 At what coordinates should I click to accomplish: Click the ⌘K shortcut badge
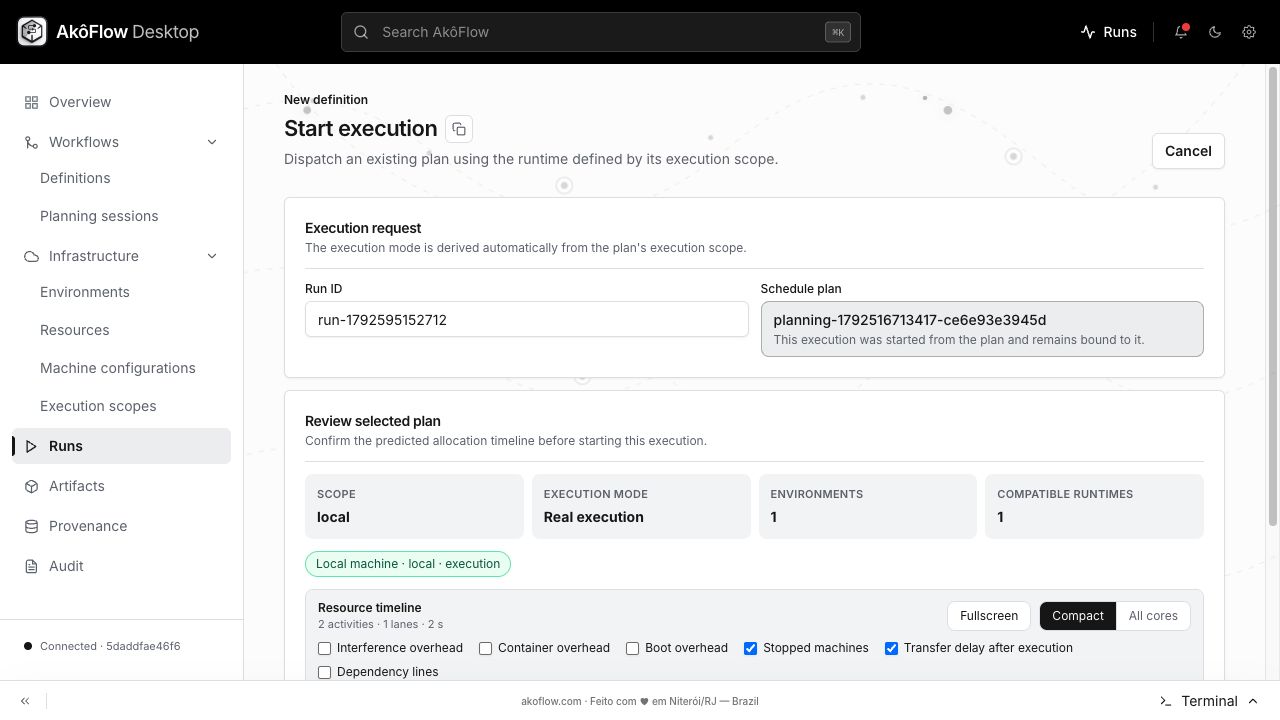[837, 32]
